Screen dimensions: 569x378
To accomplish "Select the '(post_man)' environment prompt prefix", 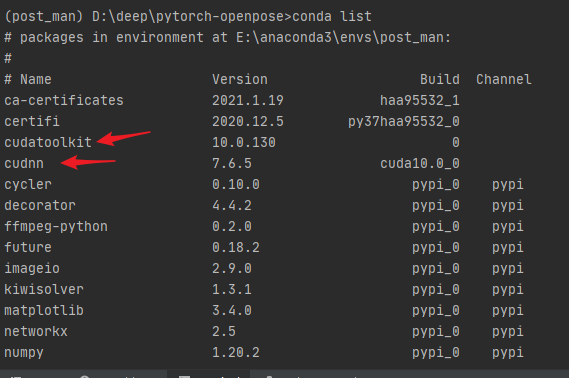I will (x=44, y=17).
